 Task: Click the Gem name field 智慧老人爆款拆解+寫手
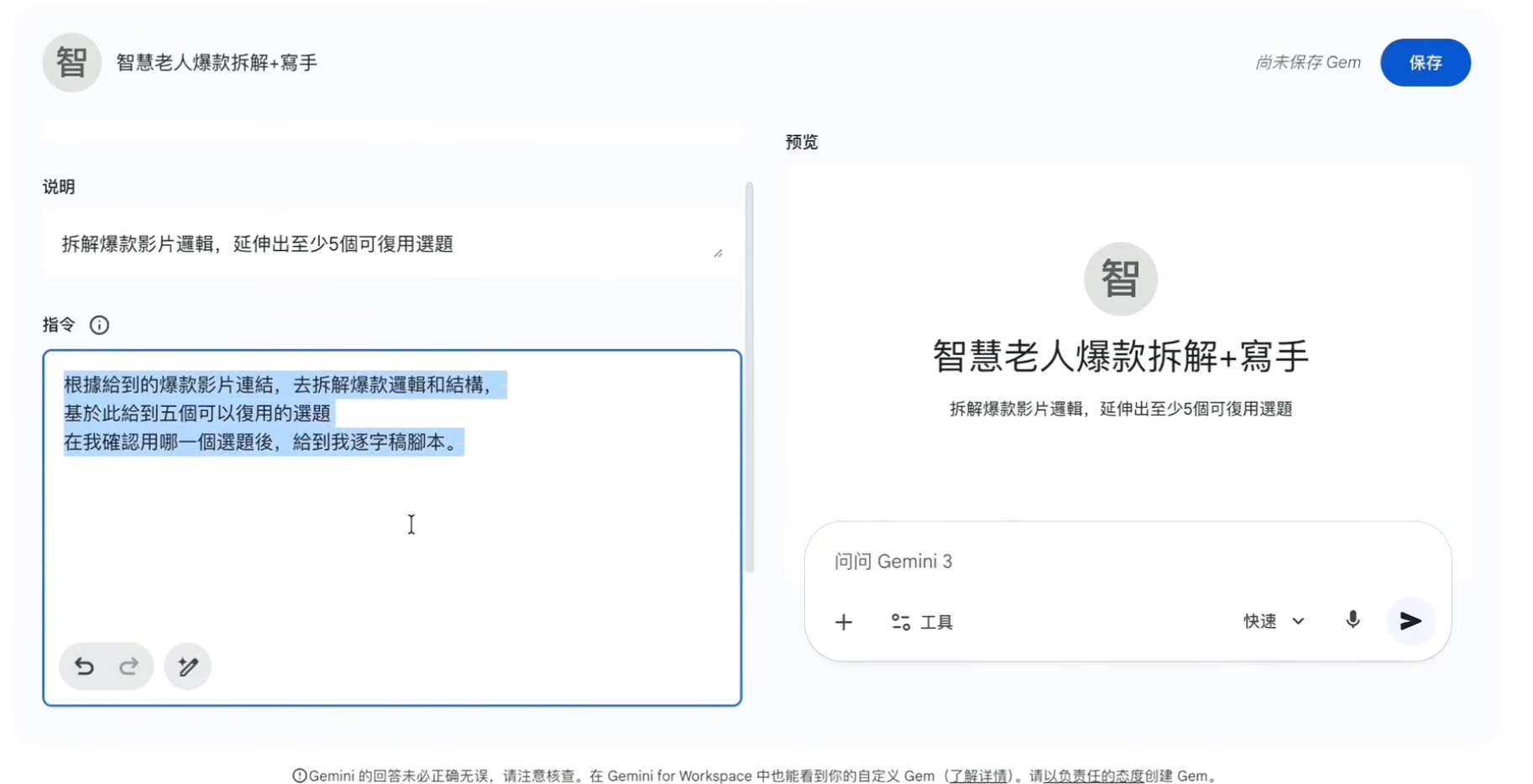[217, 63]
